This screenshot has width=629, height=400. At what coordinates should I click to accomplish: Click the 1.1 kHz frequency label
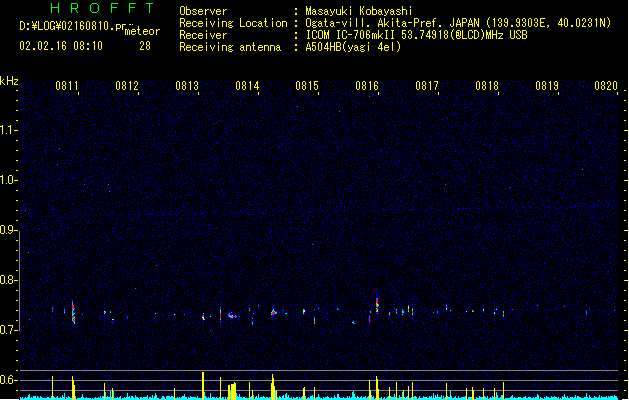click(x=8, y=130)
